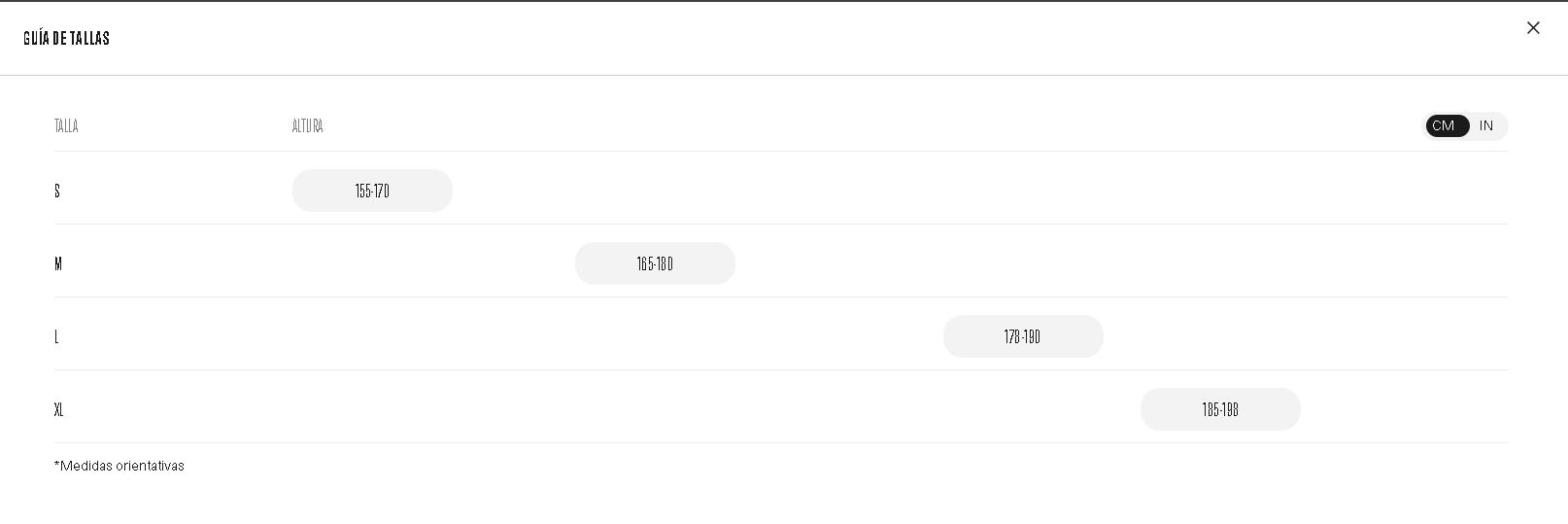The height and width of the screenshot is (524, 1568).
Task: Click the 165-180 height pill
Action: (x=655, y=263)
